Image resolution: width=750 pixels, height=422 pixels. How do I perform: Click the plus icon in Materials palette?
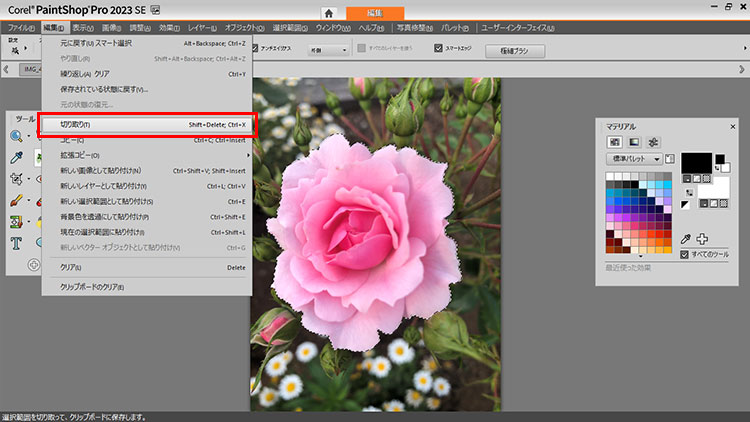(x=702, y=239)
